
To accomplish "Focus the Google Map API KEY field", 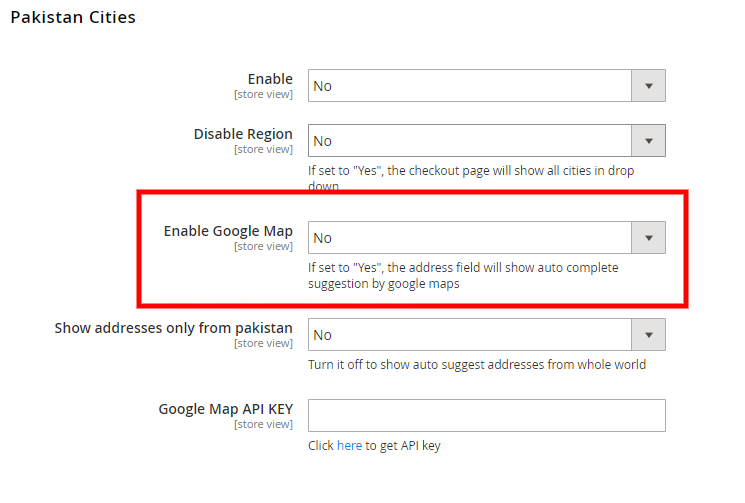I will click(487, 416).
